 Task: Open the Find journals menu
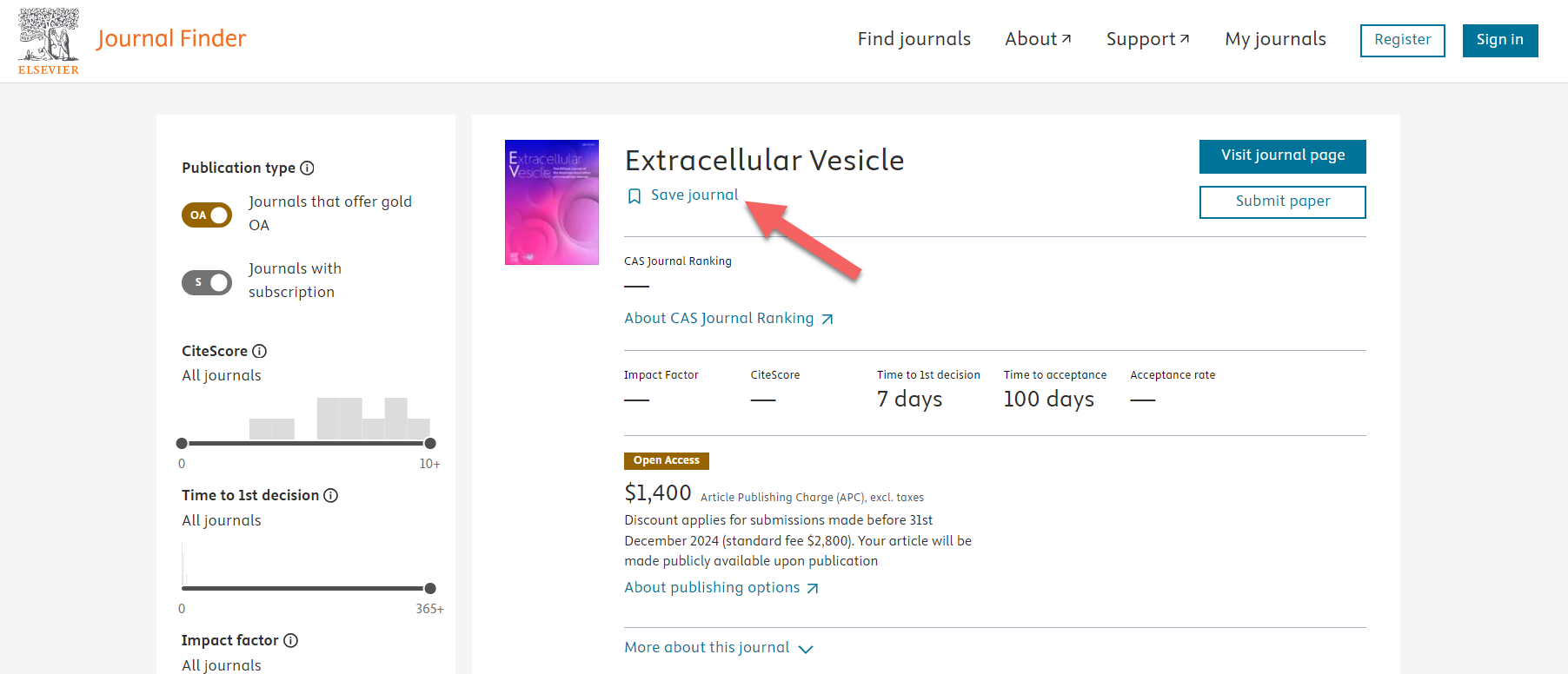click(x=914, y=38)
